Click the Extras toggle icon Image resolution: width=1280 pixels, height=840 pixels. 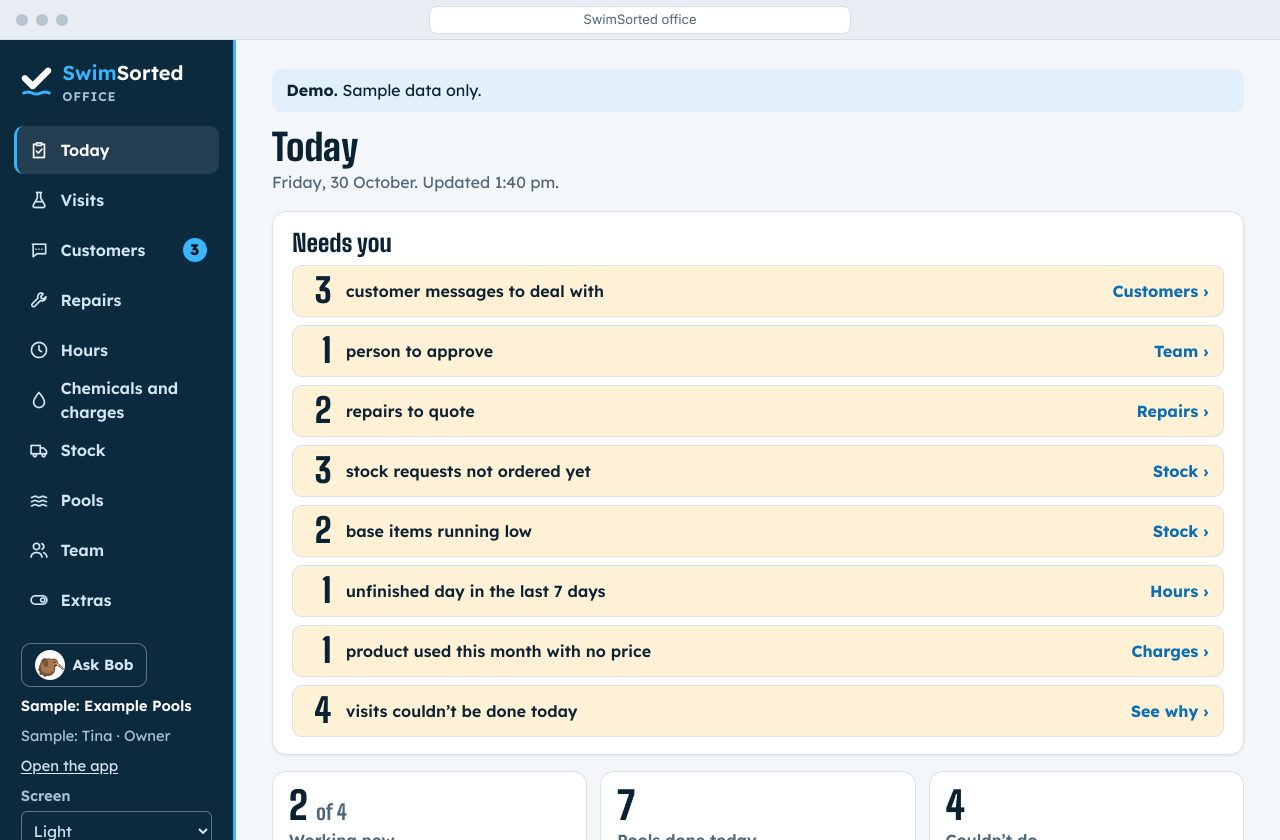[x=39, y=600]
